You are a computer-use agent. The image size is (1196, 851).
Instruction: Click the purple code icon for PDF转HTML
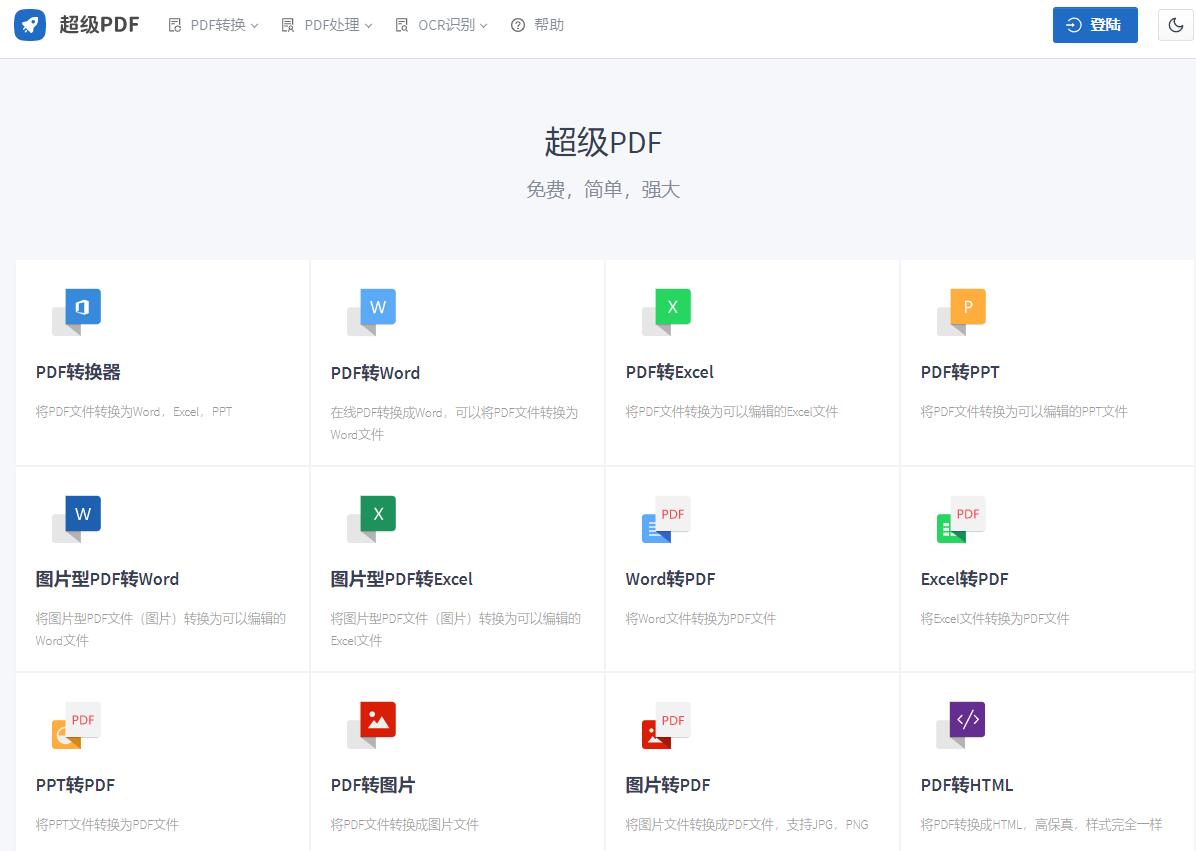click(962, 725)
